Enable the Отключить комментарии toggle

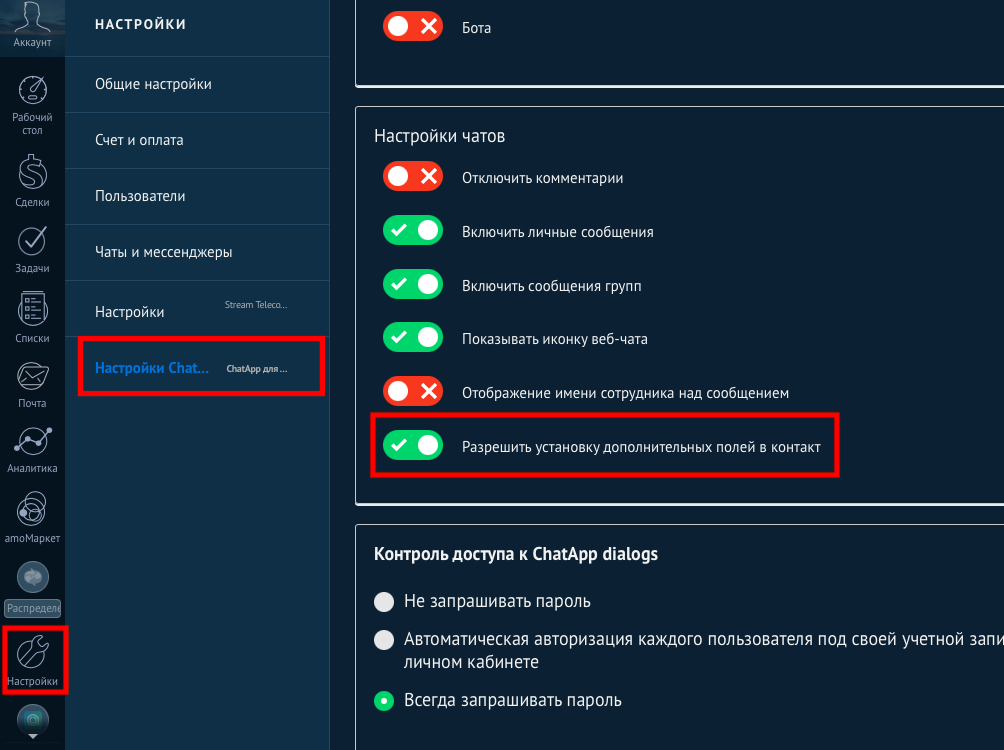(x=413, y=178)
